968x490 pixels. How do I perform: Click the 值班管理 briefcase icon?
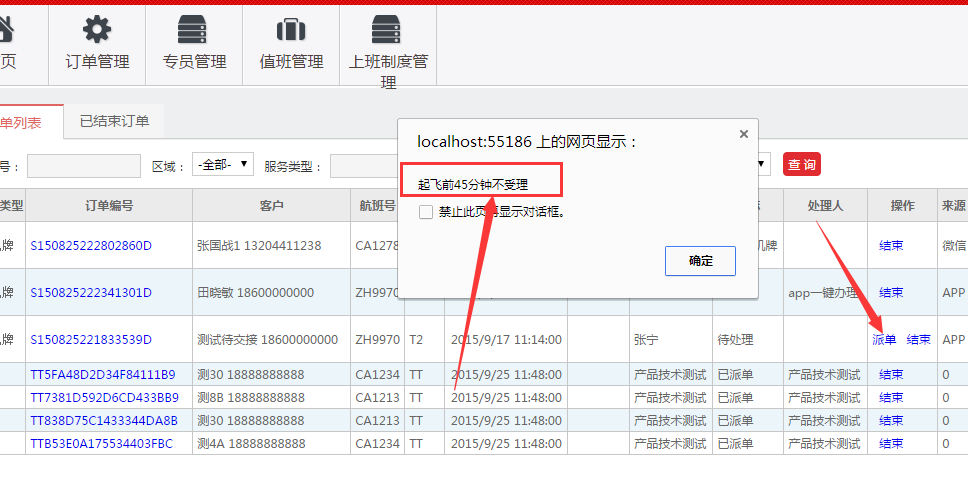pos(291,29)
